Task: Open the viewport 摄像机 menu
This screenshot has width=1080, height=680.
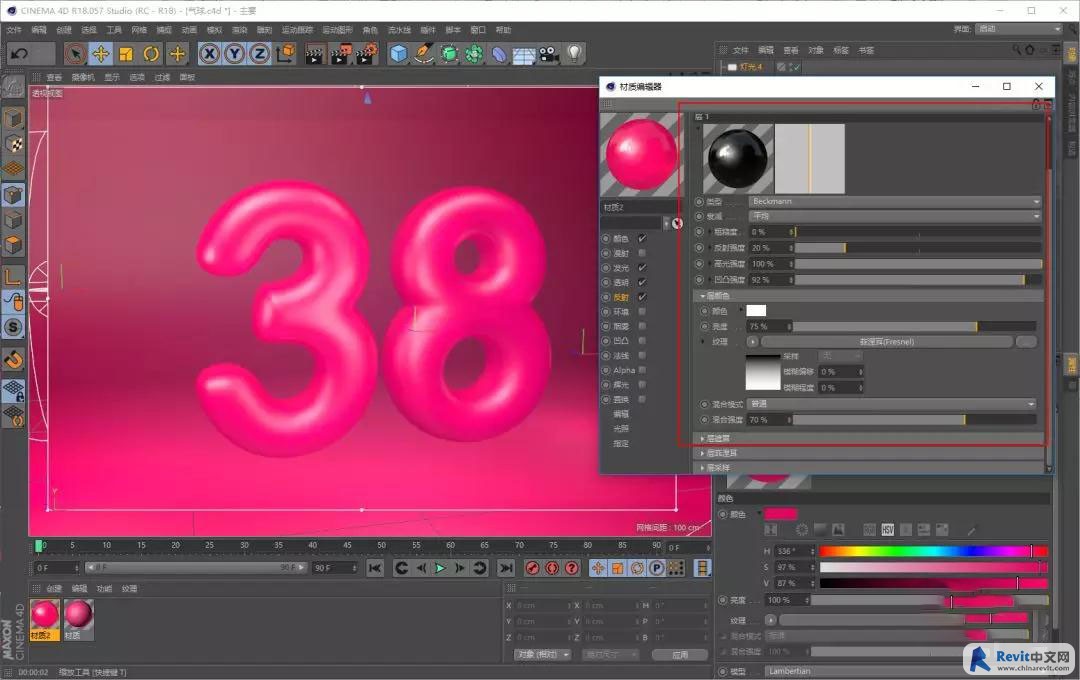Action: (x=83, y=77)
